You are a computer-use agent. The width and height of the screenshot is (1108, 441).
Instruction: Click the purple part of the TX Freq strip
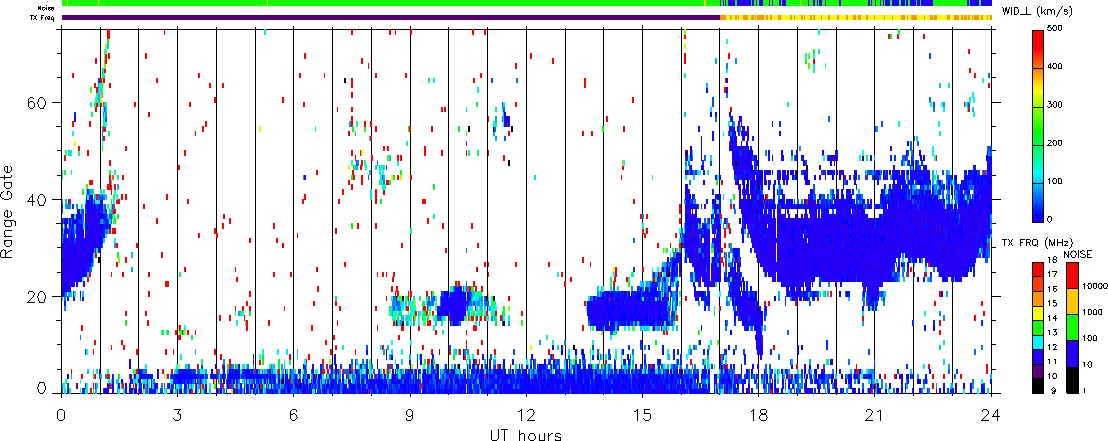coord(391,17)
